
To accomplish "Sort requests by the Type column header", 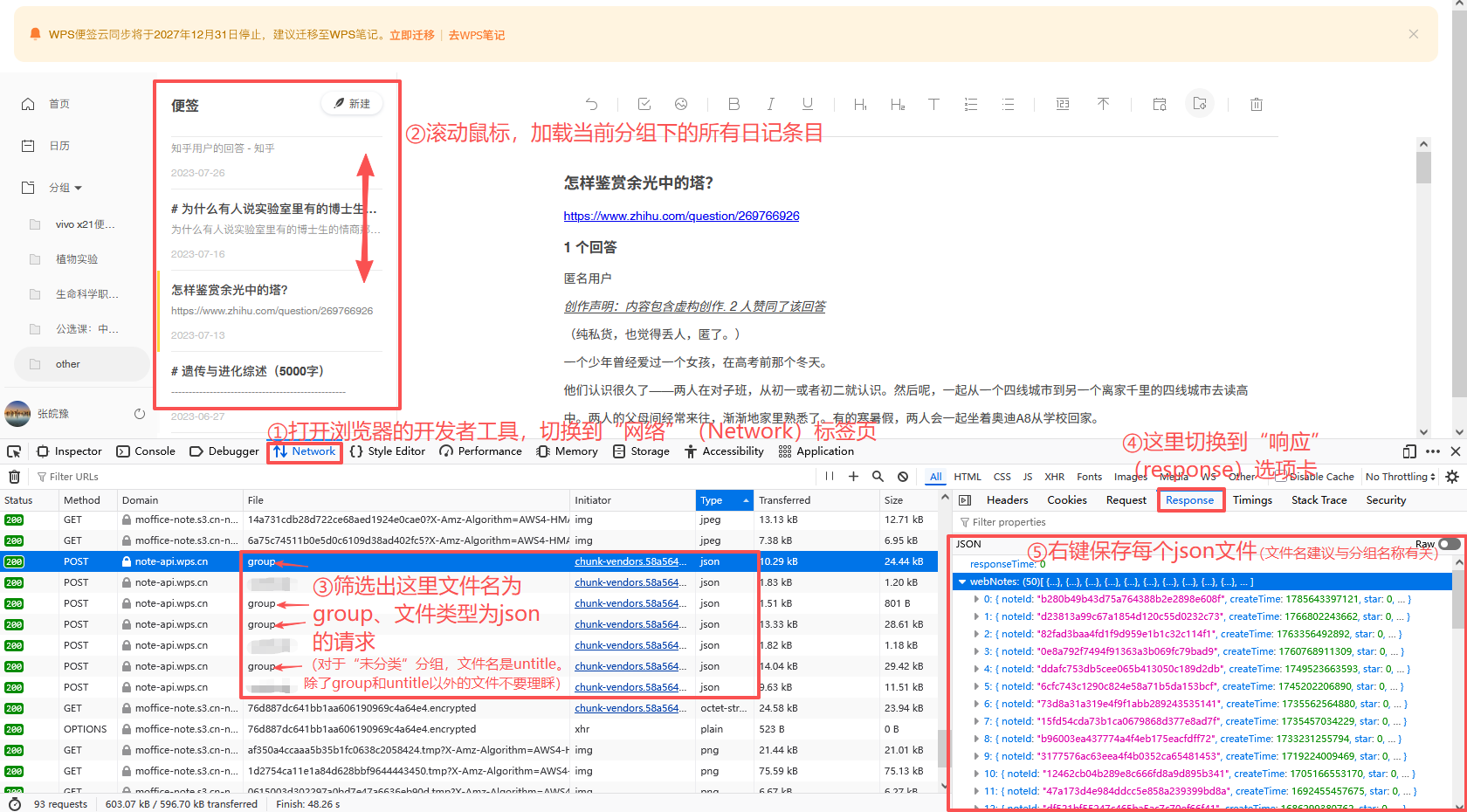I will tap(724, 500).
